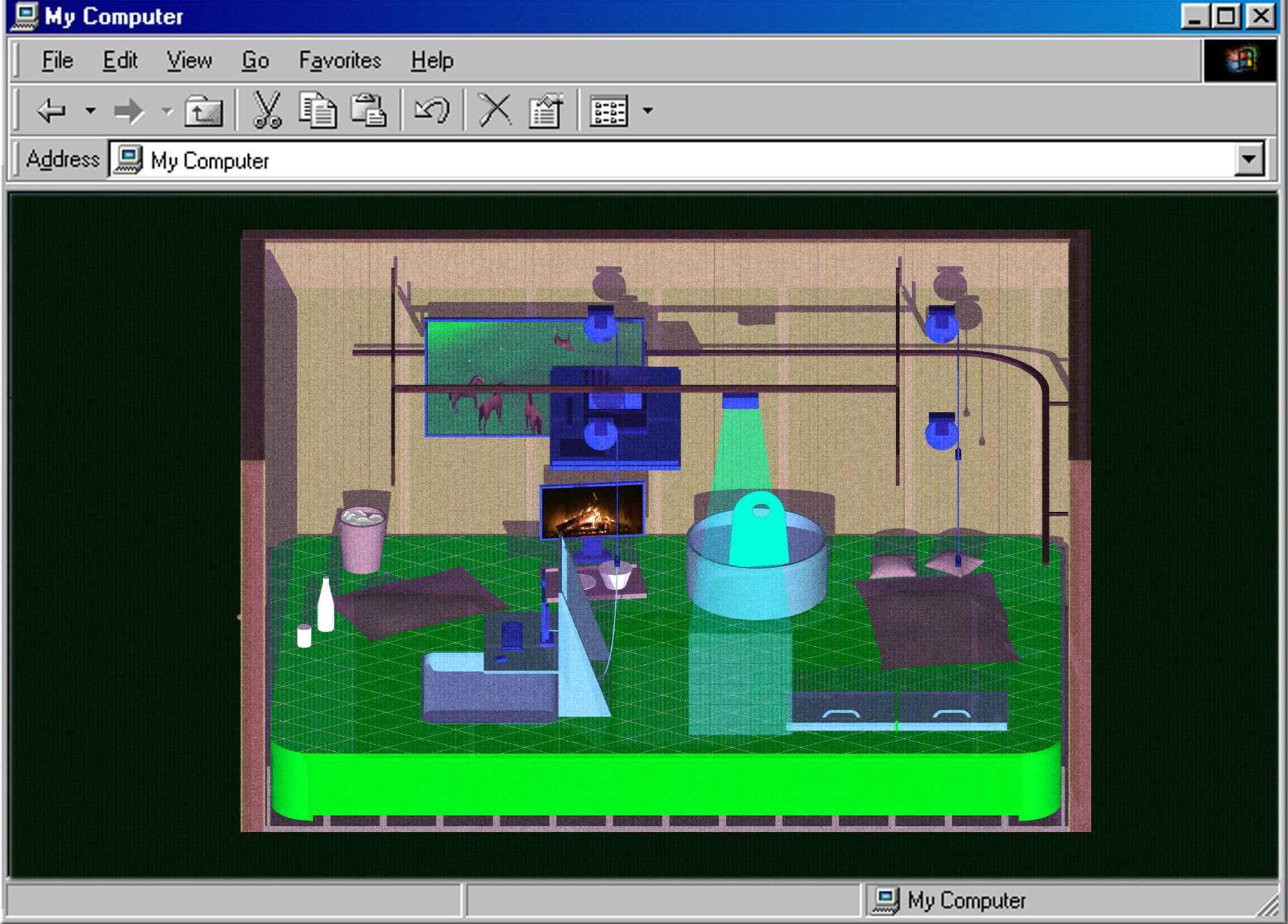The width and height of the screenshot is (1288, 924).
Task: Open the Go menu
Action: click(255, 61)
